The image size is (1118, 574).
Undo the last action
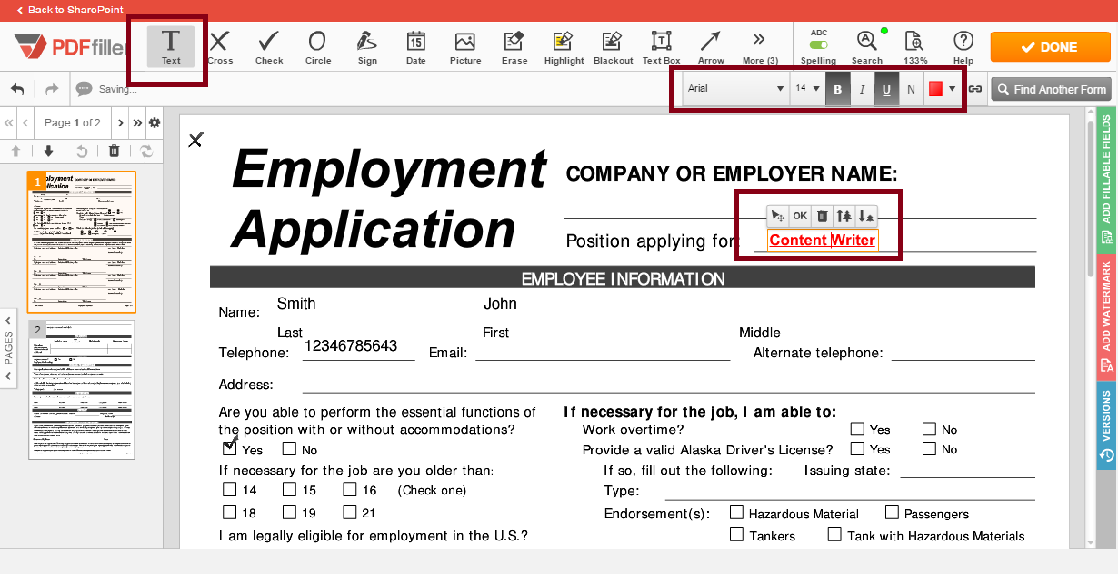(18, 89)
